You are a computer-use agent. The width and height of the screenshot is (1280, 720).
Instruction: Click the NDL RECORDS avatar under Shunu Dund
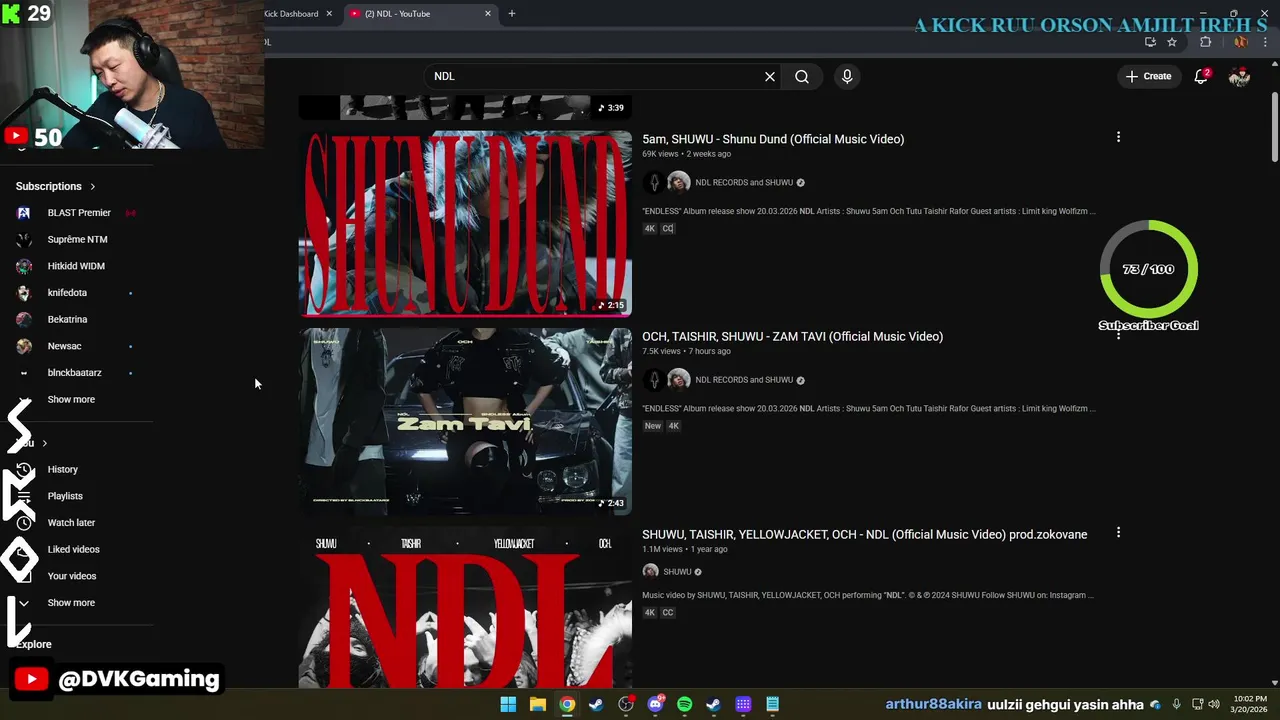pos(655,182)
